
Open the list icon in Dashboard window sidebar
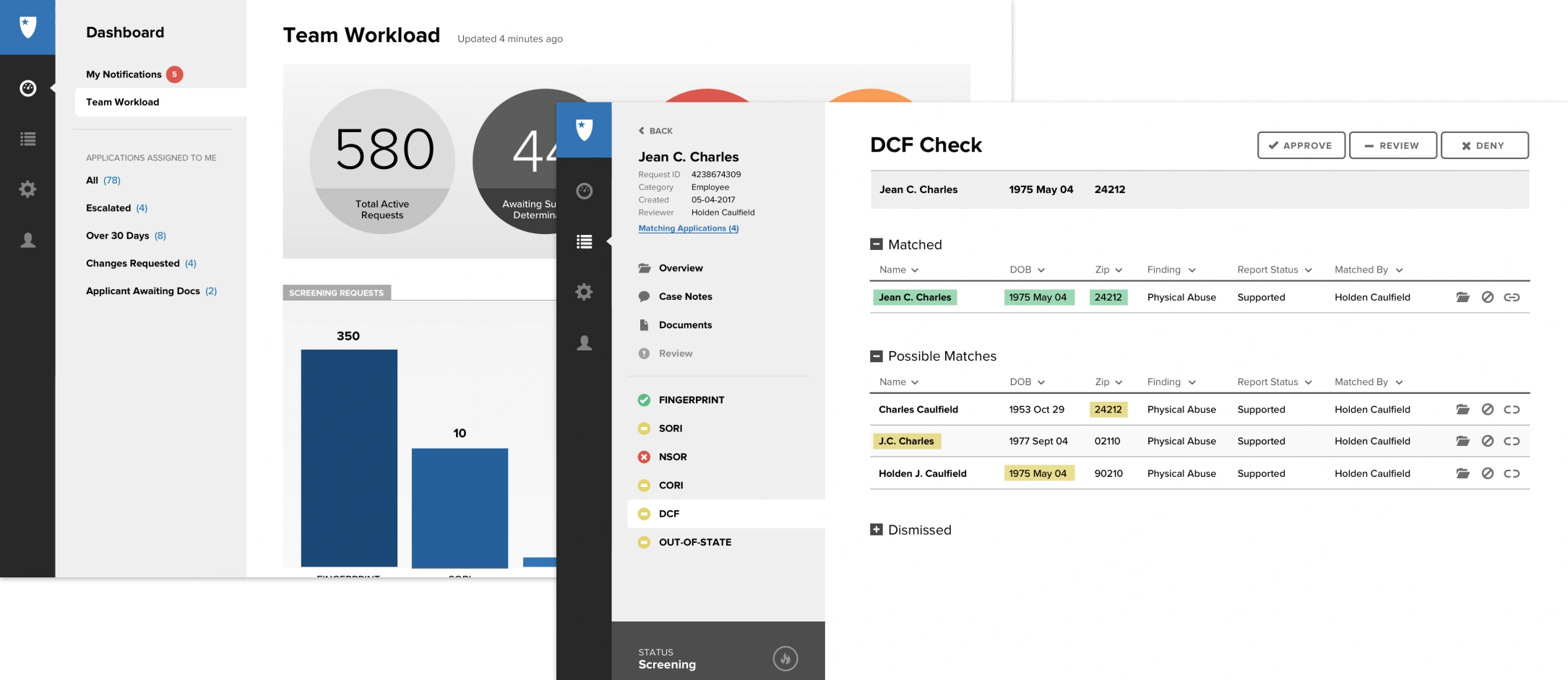coord(27,139)
